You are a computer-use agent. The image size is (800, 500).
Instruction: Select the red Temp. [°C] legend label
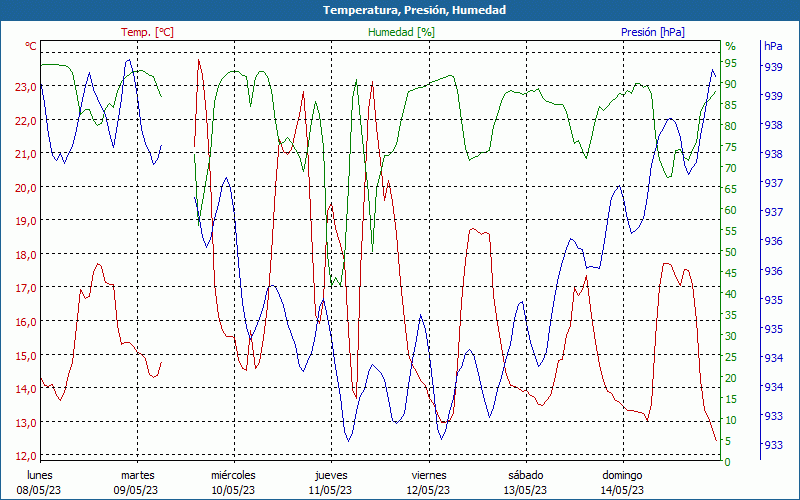(x=147, y=32)
